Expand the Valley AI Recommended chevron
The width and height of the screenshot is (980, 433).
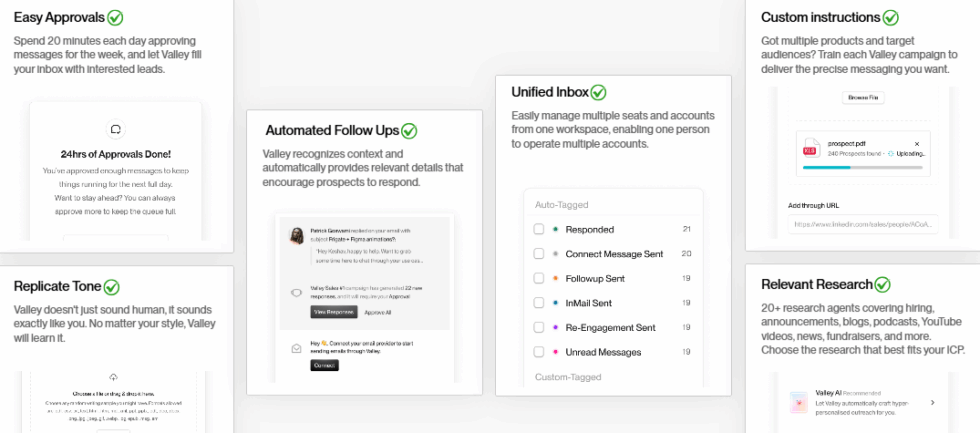pyautogui.click(x=932, y=402)
